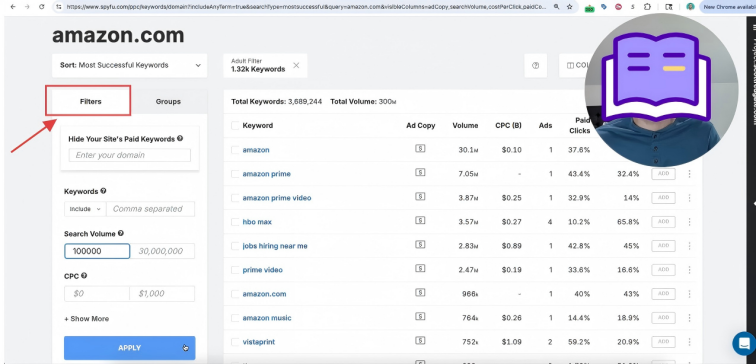
Task: Click ADD button for vistaprint row
Action: coord(663,342)
